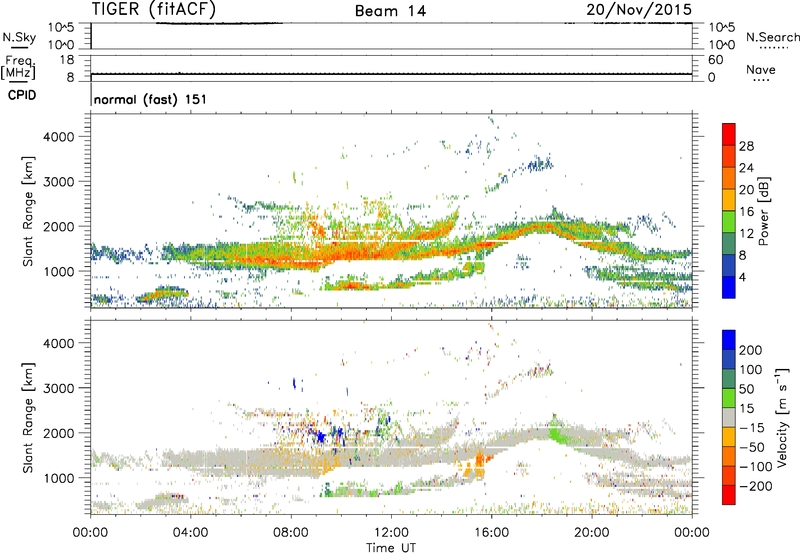Click the orange velocity streak near 15:30 UT

click(479, 463)
